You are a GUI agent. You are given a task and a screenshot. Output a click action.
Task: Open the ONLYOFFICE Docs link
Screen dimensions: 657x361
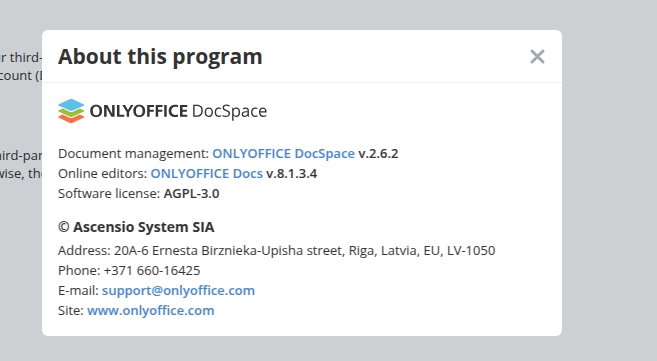coord(207,174)
